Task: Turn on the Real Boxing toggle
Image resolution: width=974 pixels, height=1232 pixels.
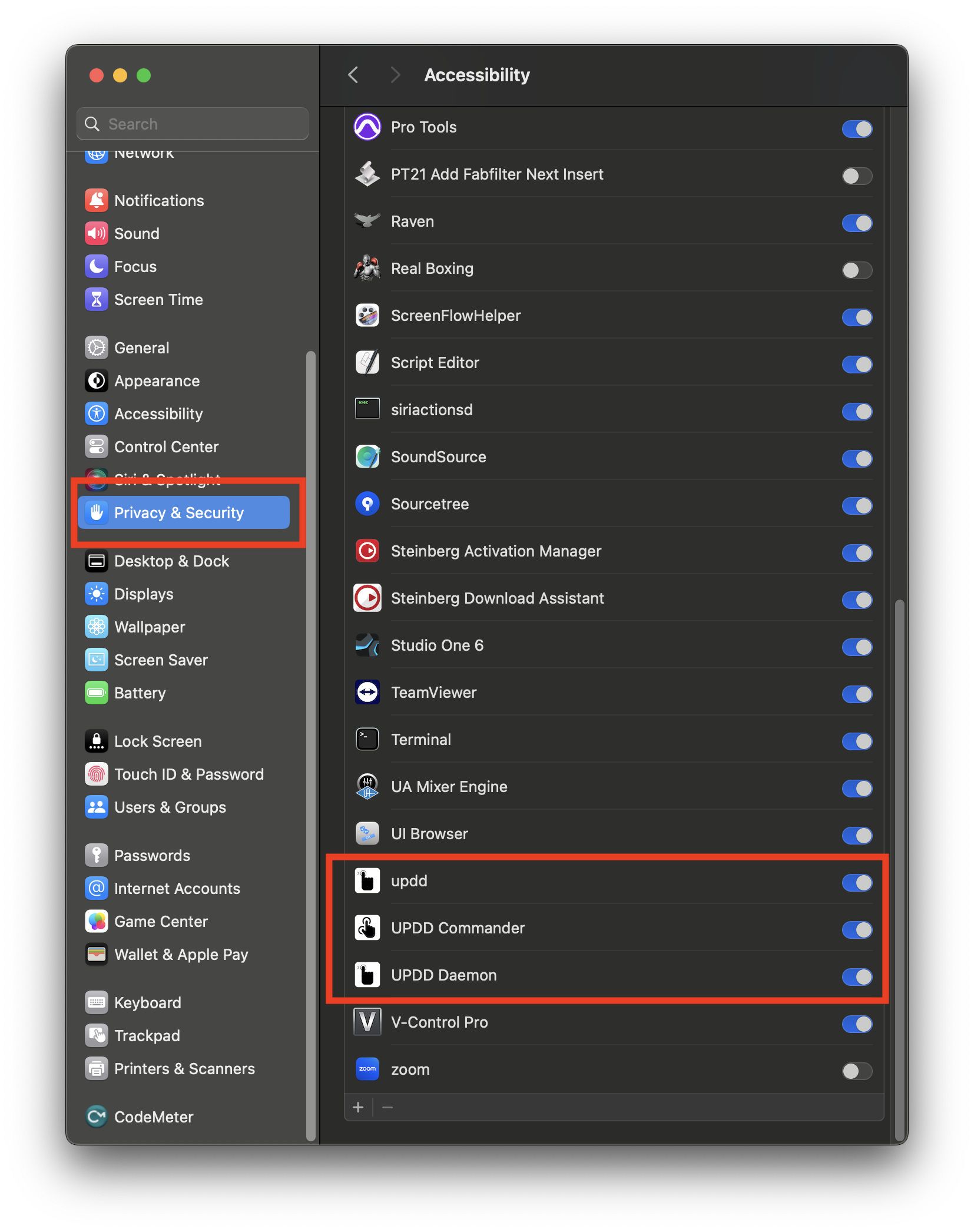Action: (857, 270)
